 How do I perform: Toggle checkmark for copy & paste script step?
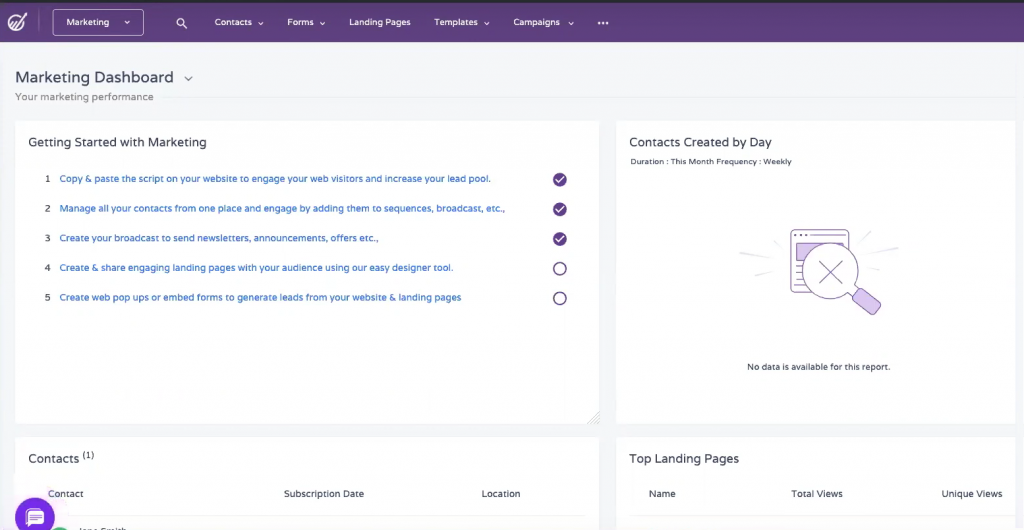[560, 180]
